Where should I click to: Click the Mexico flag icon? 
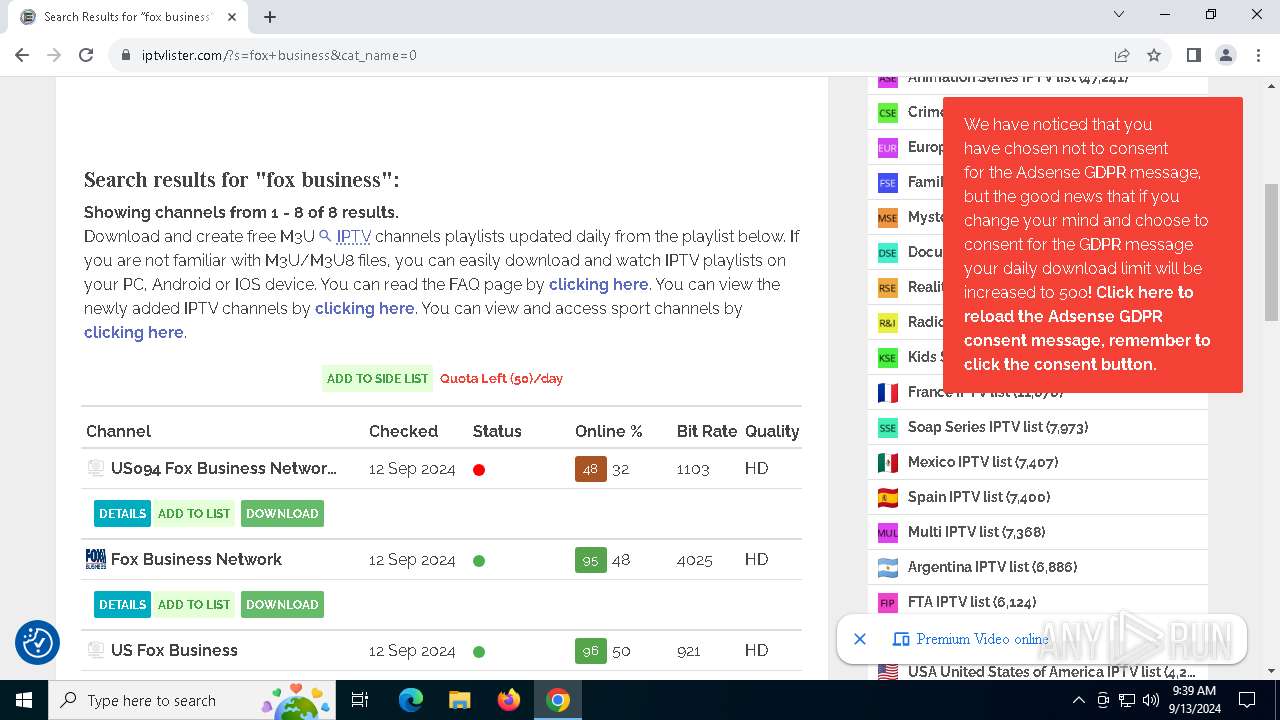(887, 463)
